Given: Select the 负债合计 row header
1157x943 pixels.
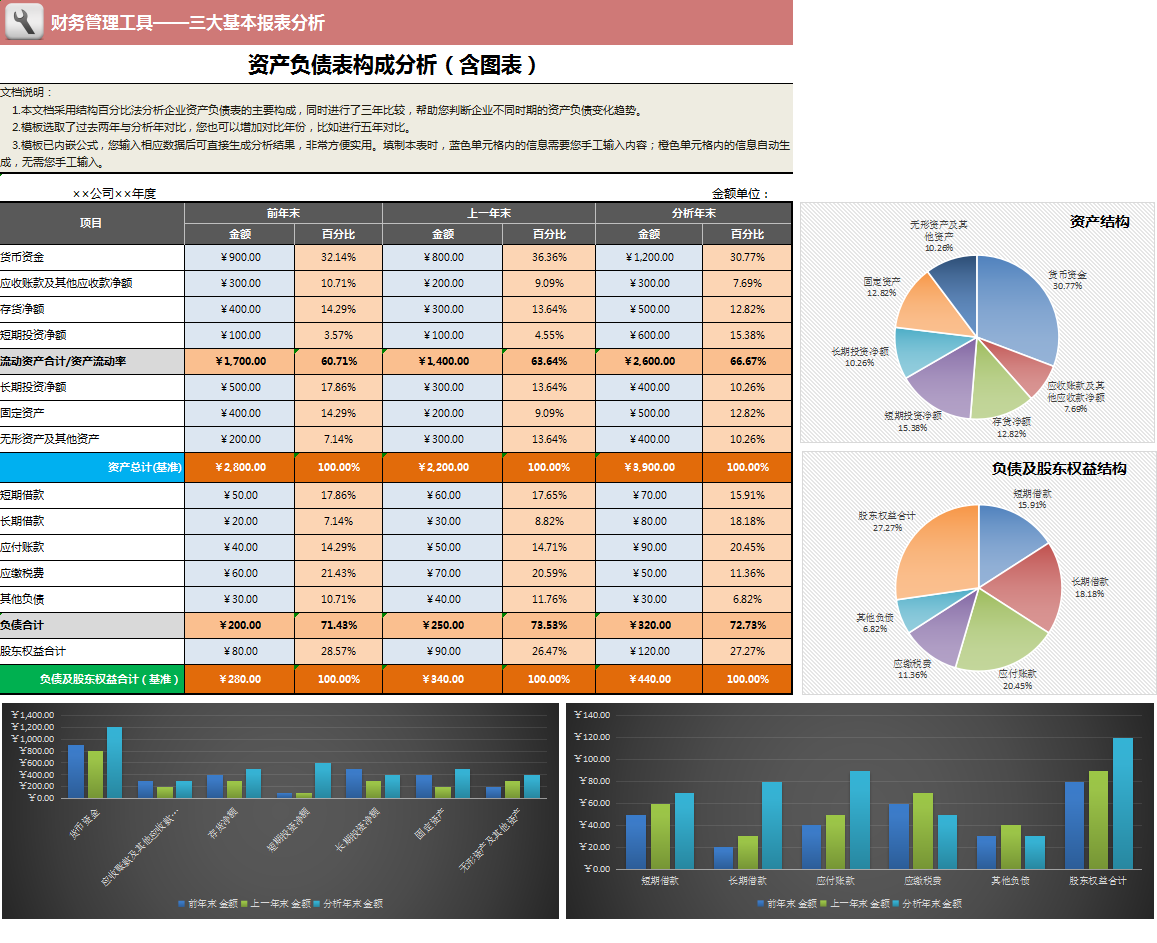Looking at the screenshot, I should click(91, 625).
